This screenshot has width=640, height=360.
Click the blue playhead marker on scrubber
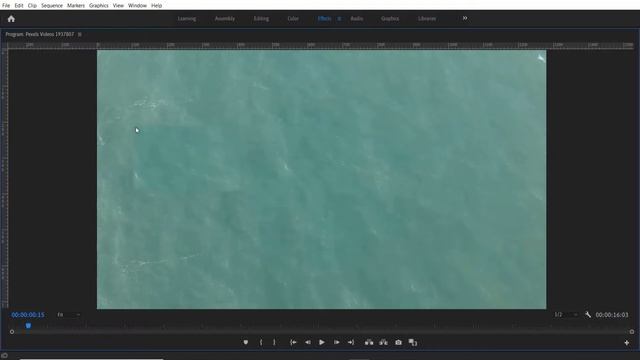[28, 325]
